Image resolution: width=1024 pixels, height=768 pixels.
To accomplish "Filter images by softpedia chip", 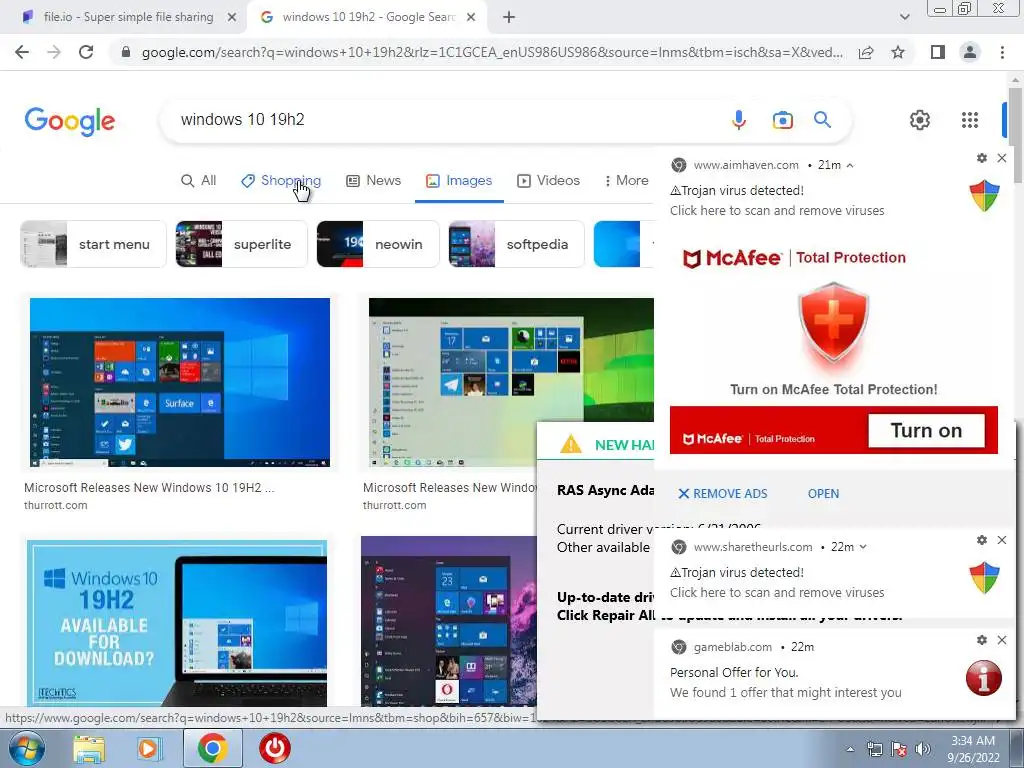I will coord(516,244).
